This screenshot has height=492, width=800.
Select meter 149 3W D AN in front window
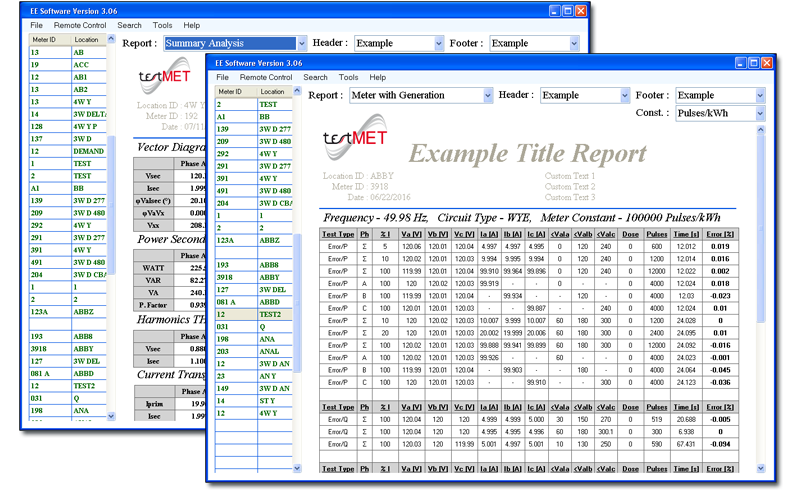pos(254,388)
